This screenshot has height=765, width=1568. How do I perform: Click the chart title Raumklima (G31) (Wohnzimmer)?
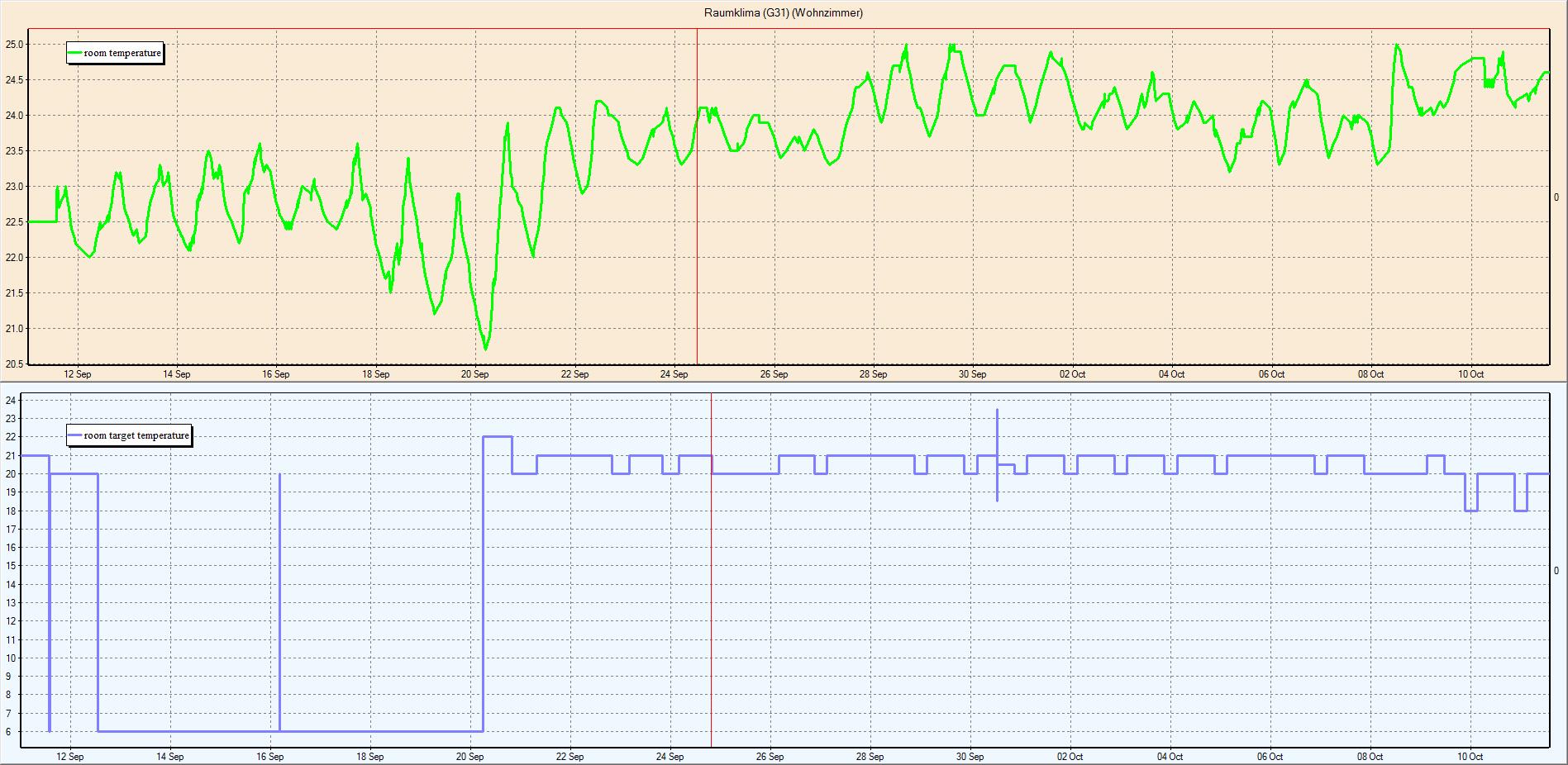pos(783,12)
